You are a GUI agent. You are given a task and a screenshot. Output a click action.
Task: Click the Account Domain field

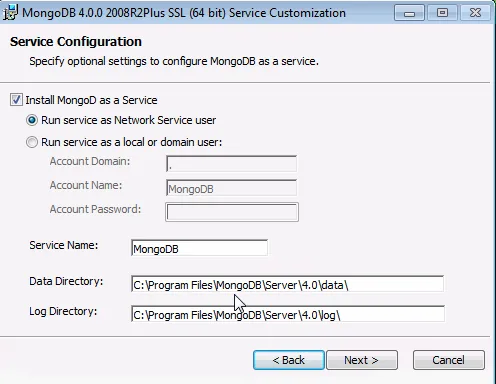[231, 164]
